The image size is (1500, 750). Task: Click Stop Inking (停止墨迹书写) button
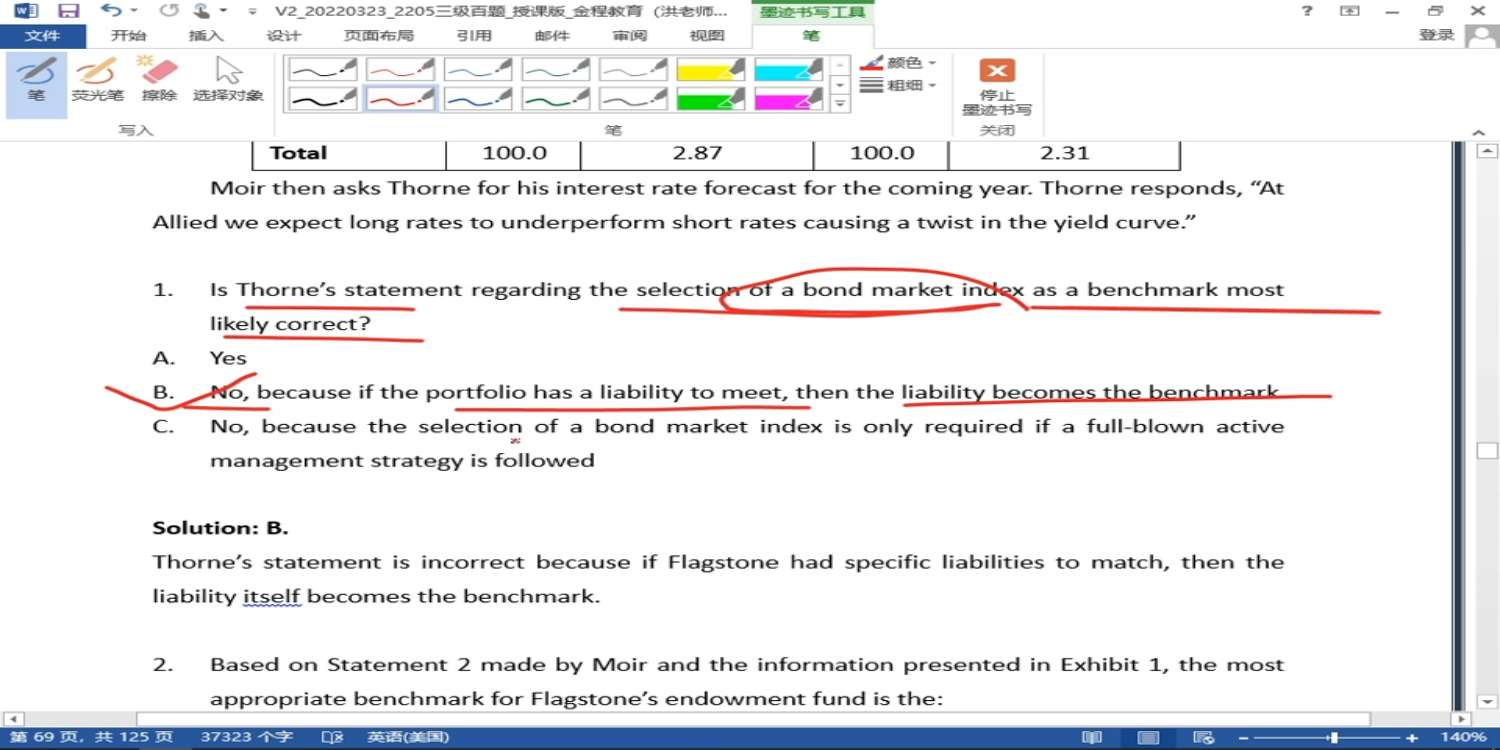[x=996, y=86]
